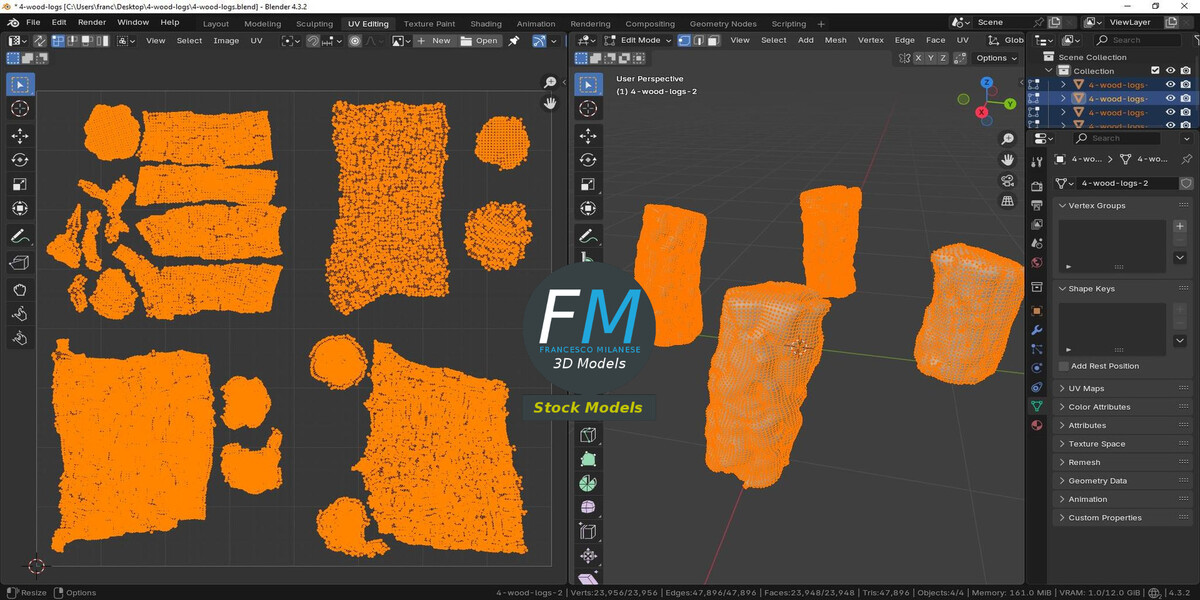Open the UV editor pivot point dropdown

(x=291, y=41)
